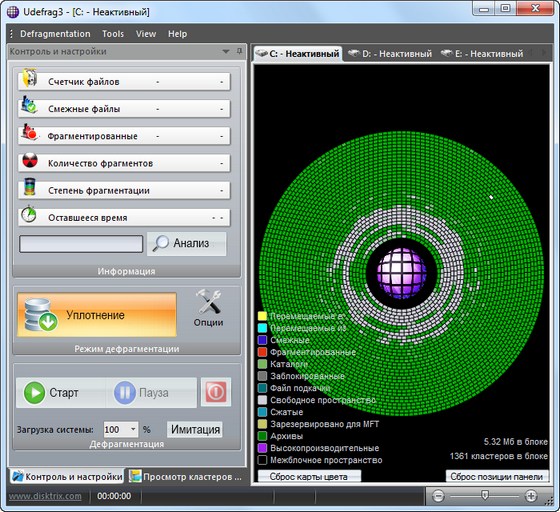Click the file counter folder icon
Screen dimensions: 560x512
[30, 77]
